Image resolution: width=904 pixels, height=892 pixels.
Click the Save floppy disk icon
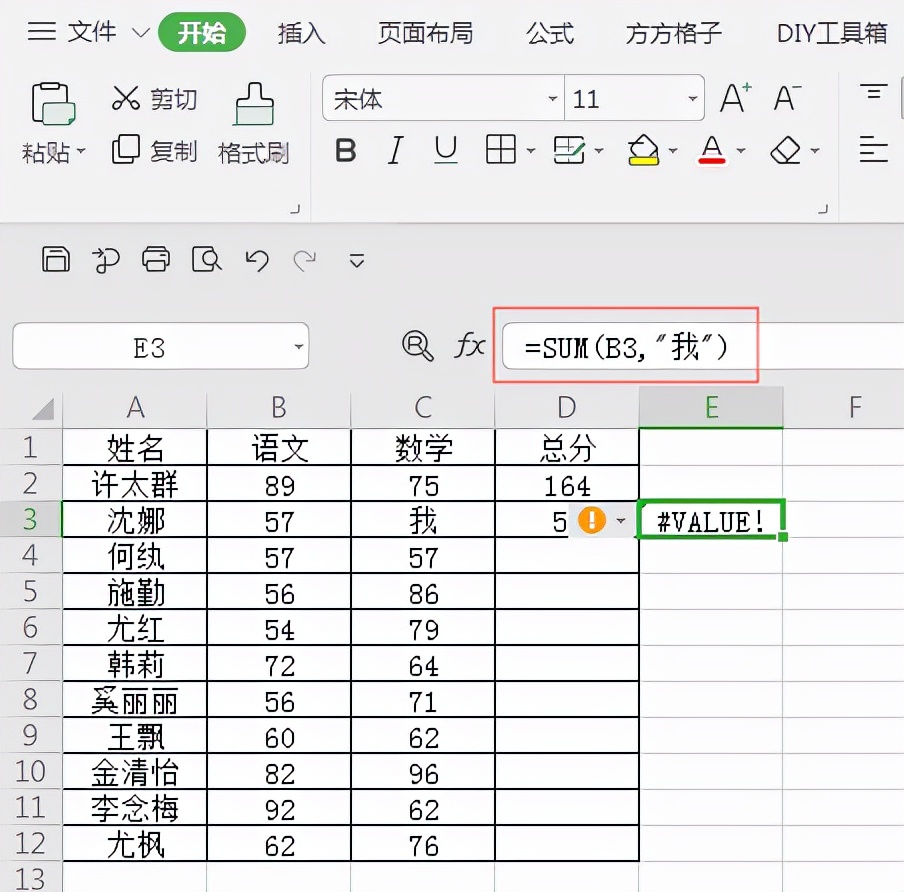pyautogui.click(x=56, y=259)
